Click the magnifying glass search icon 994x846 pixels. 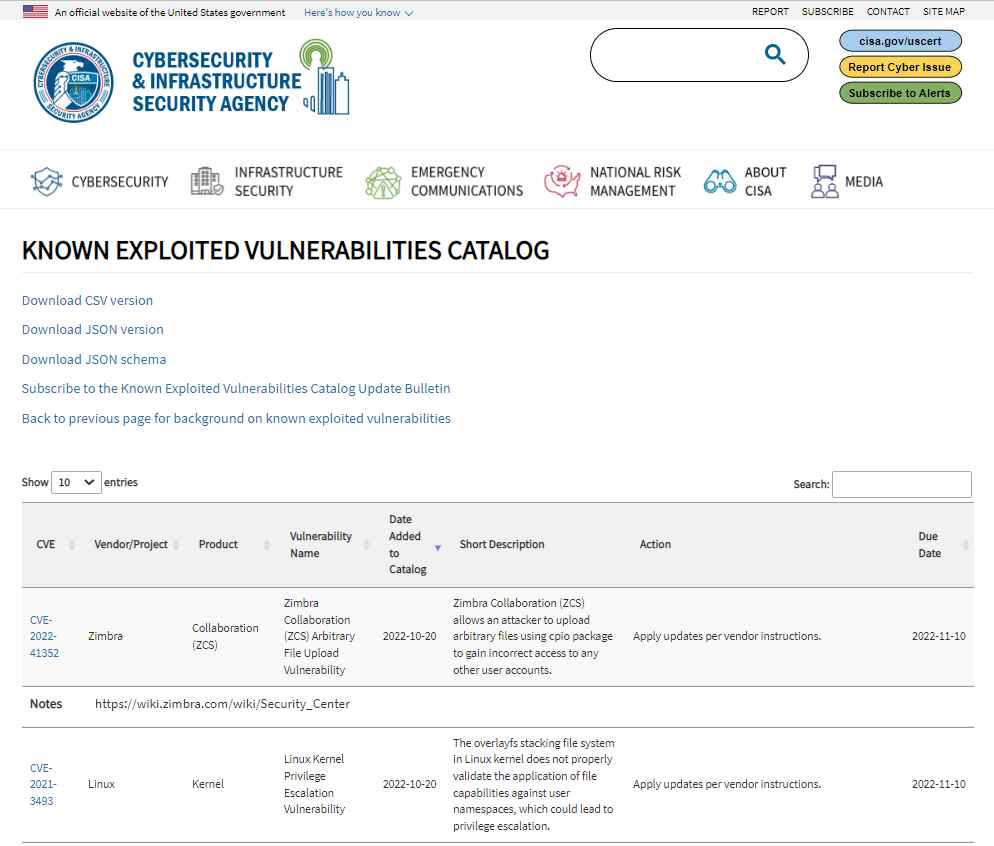(775, 54)
